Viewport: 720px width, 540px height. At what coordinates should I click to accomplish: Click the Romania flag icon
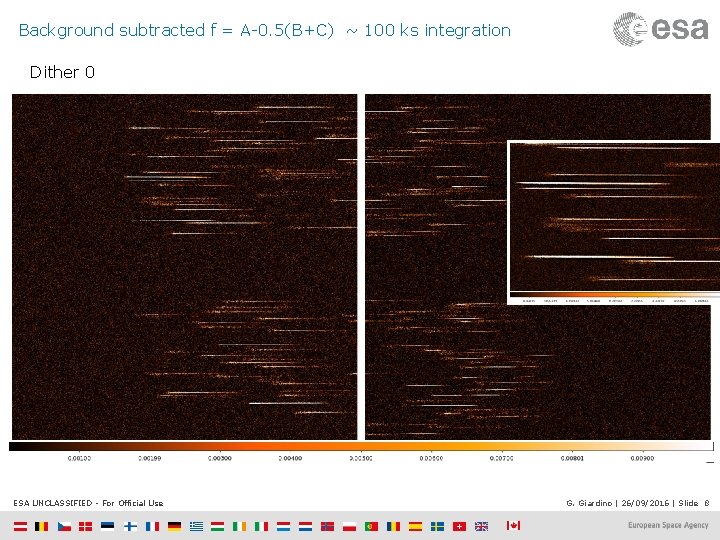click(x=394, y=526)
